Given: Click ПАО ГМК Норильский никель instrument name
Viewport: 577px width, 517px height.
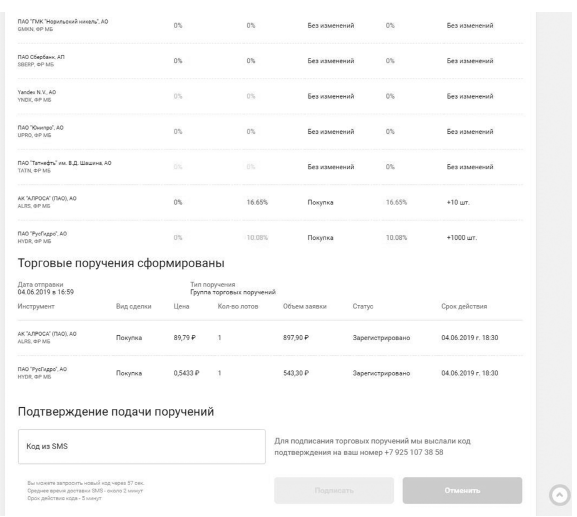Looking at the screenshot, I should (x=63, y=22).
